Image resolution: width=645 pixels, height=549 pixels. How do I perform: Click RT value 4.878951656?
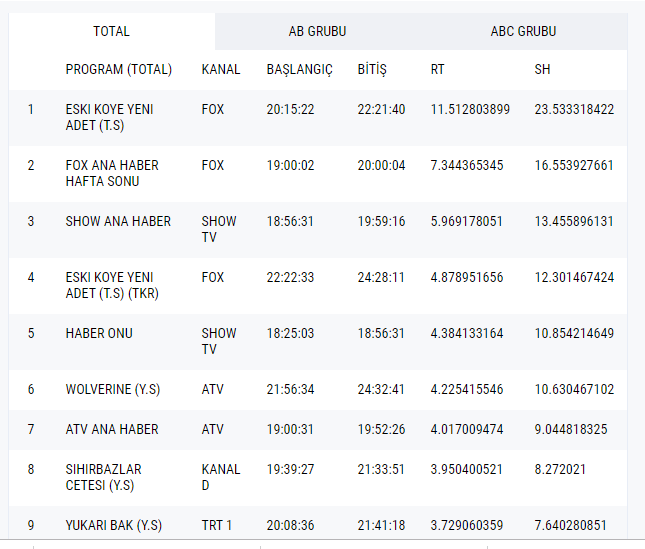tap(467, 278)
